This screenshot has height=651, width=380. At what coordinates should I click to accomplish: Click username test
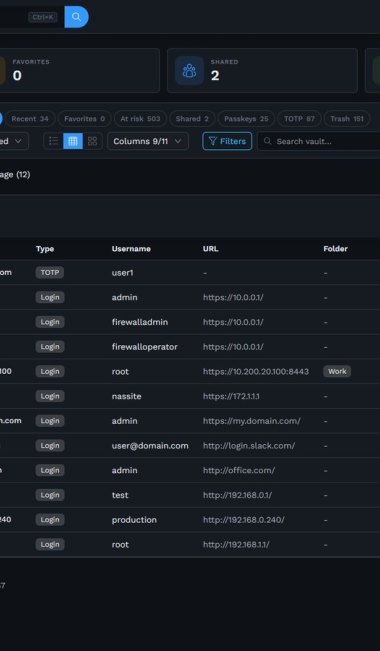point(120,495)
